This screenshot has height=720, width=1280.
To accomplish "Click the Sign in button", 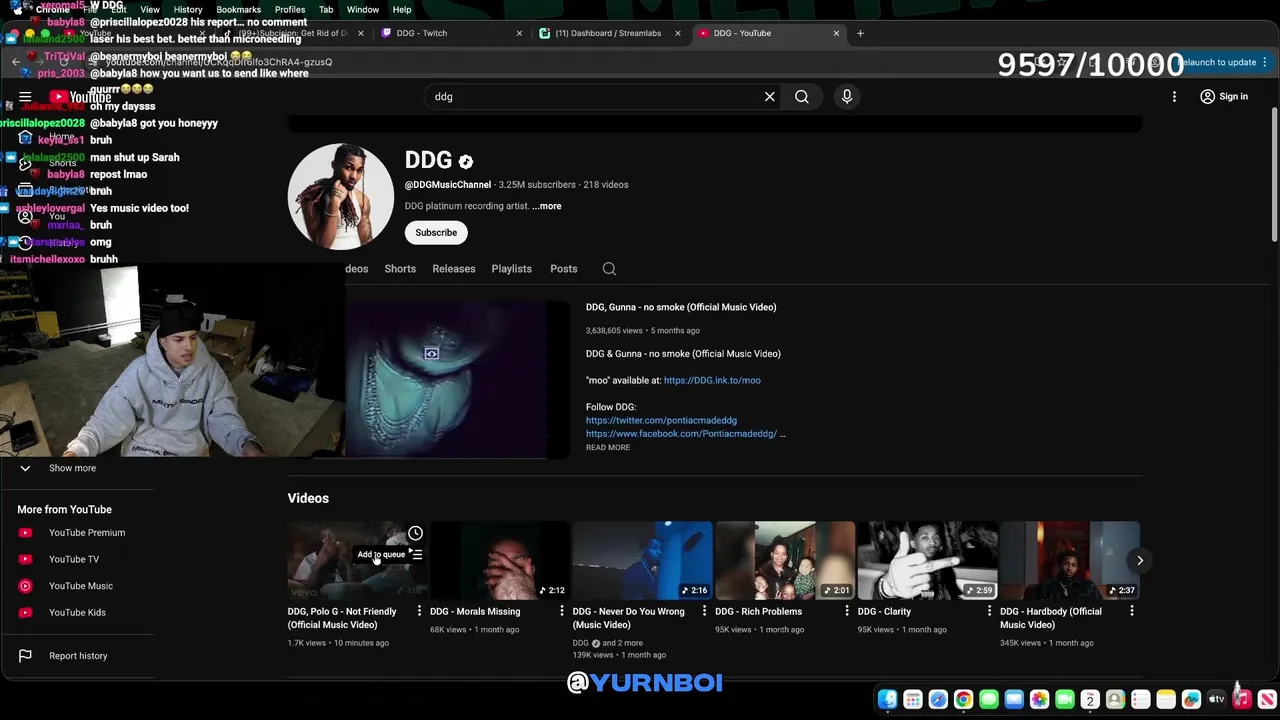I will point(1224,97).
